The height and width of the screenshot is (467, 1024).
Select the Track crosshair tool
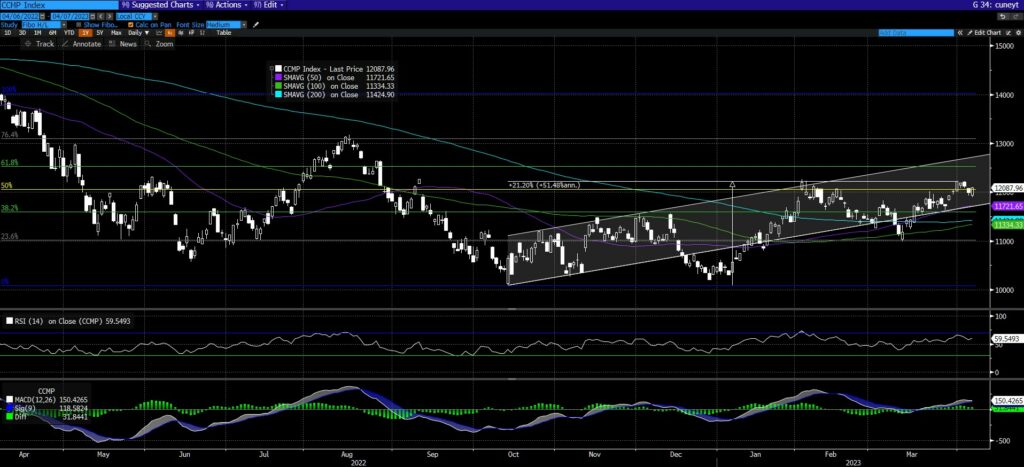click(x=40, y=44)
